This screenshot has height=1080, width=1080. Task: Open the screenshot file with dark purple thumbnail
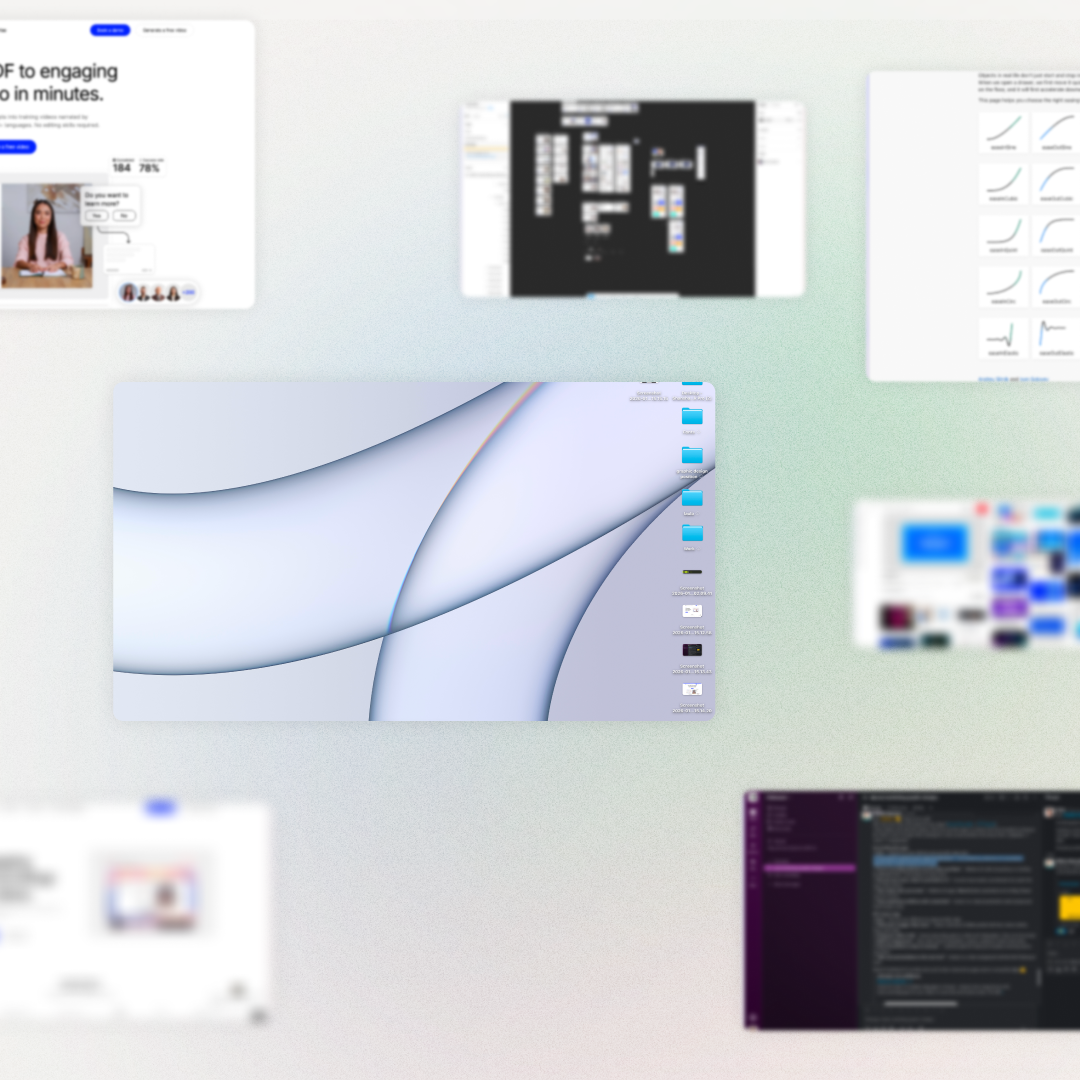(692, 658)
